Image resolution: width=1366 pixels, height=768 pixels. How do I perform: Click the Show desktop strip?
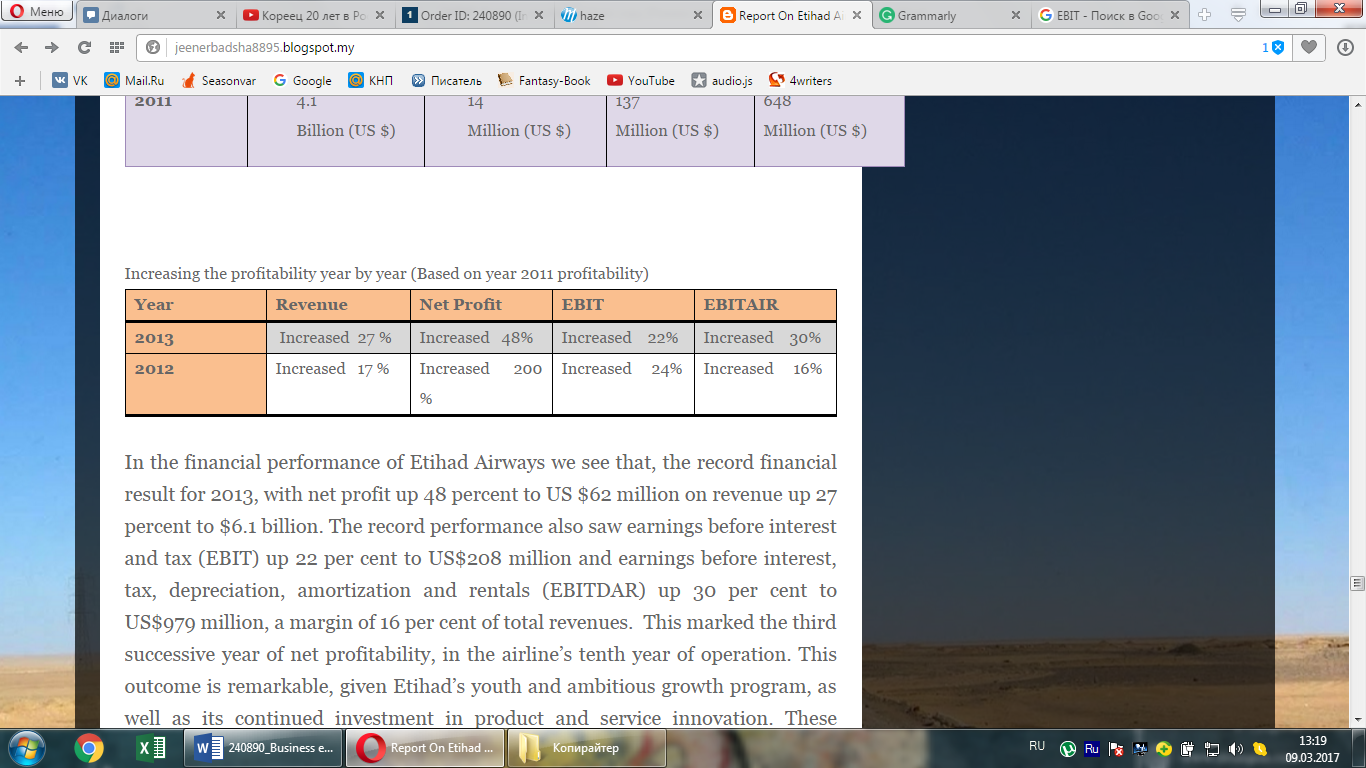[x=1358, y=748]
